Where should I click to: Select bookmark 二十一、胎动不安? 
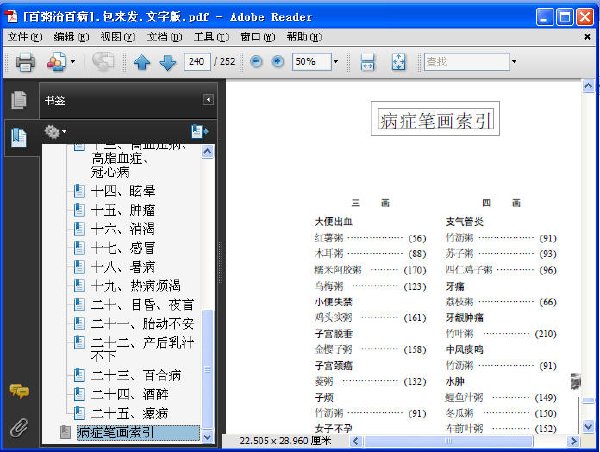pyautogui.click(x=142, y=324)
